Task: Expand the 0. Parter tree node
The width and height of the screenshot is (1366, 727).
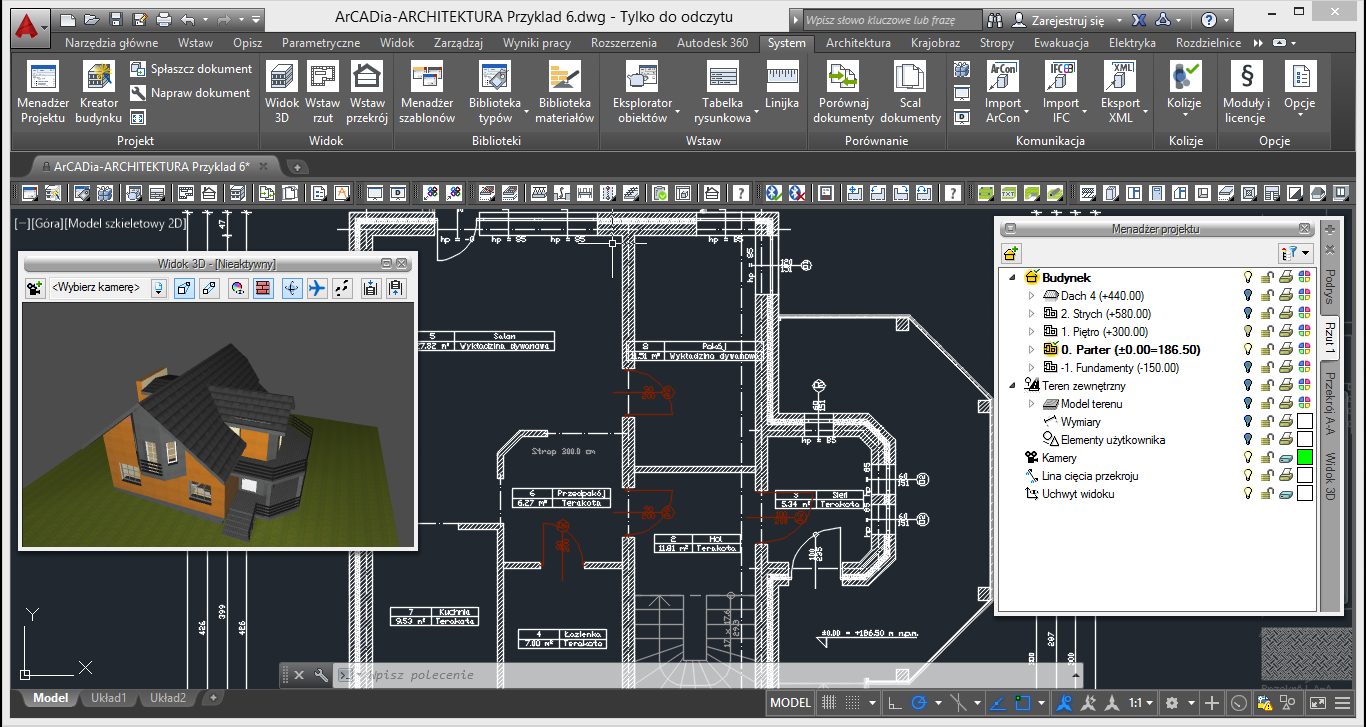Action: tap(1033, 350)
